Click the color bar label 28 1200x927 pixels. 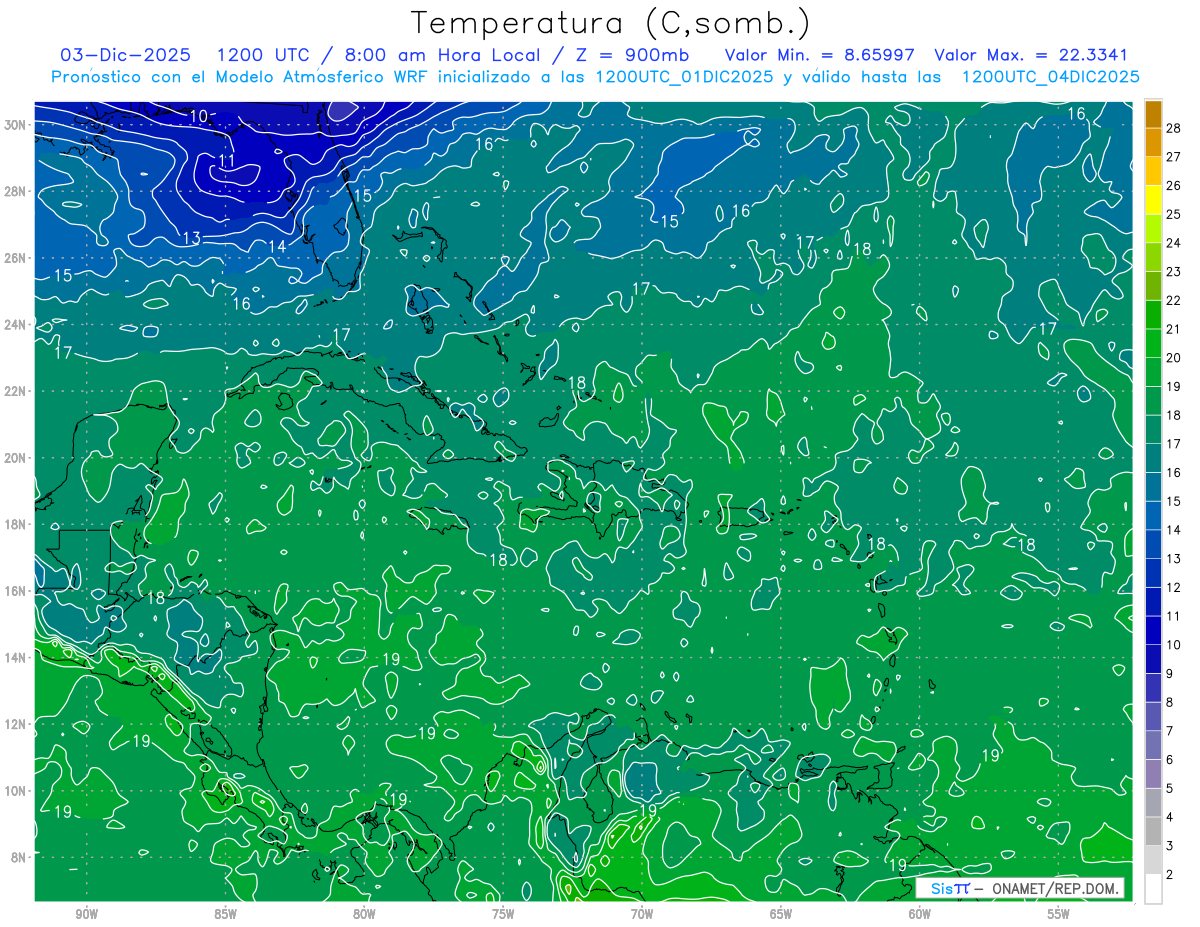click(1174, 127)
